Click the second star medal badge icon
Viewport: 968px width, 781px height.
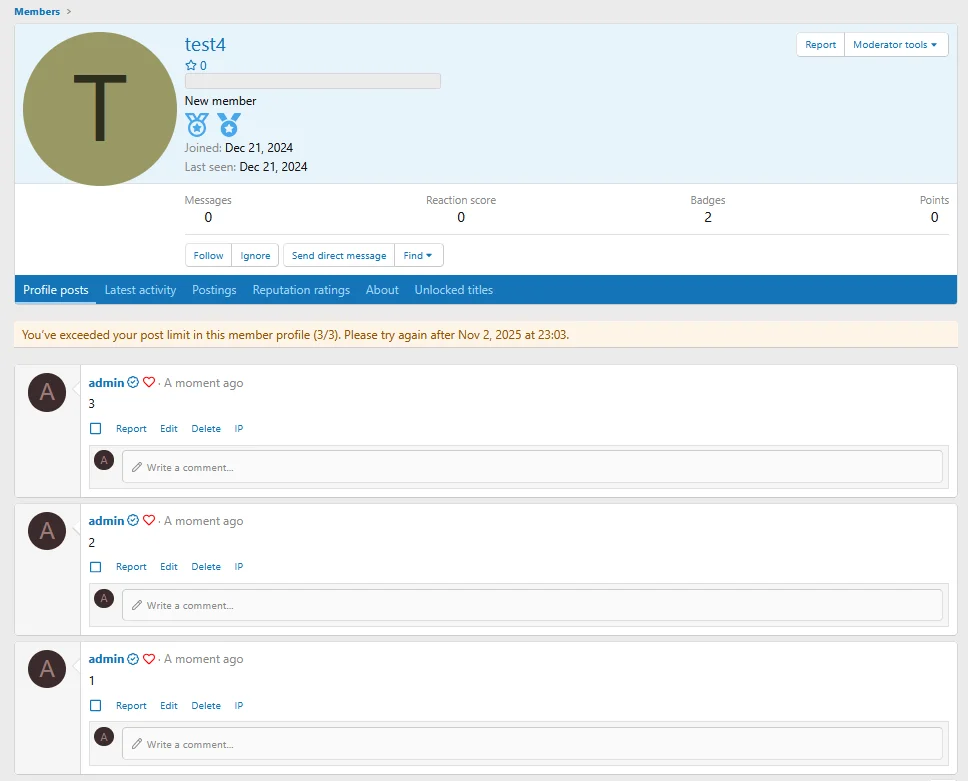click(x=230, y=125)
